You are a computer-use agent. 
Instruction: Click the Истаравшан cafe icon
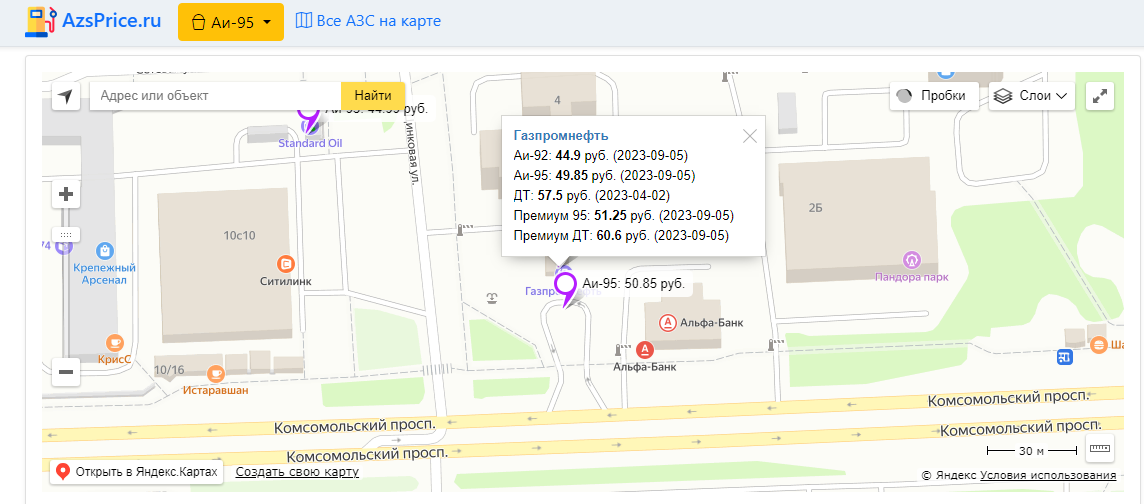tap(216, 374)
